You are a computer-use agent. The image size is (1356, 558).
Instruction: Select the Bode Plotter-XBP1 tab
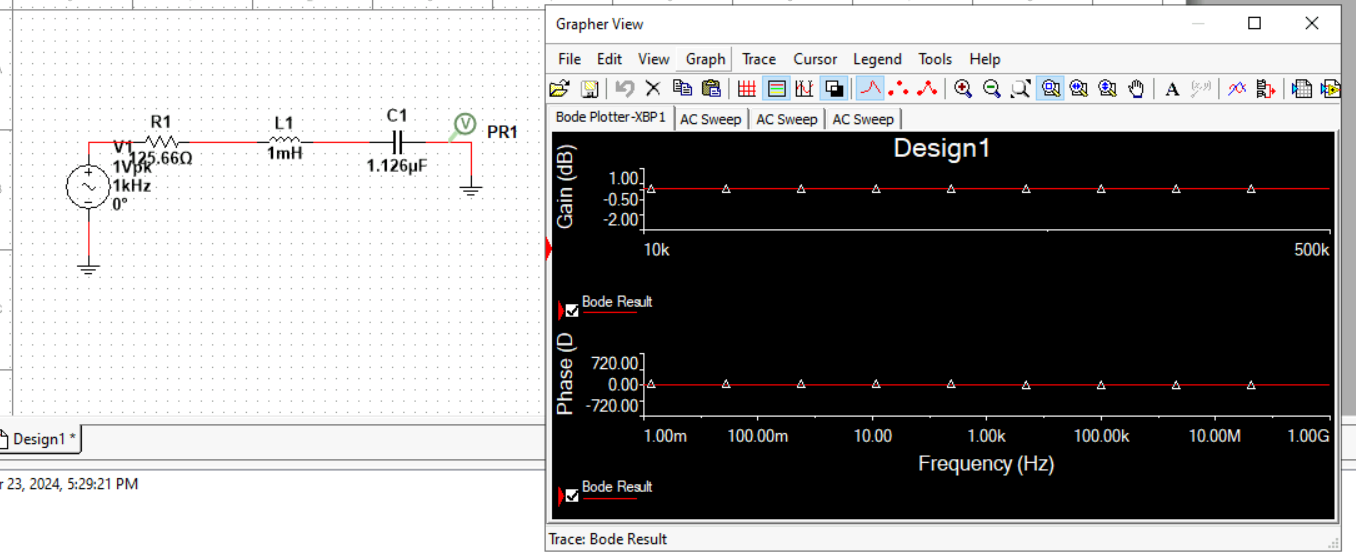610,117
